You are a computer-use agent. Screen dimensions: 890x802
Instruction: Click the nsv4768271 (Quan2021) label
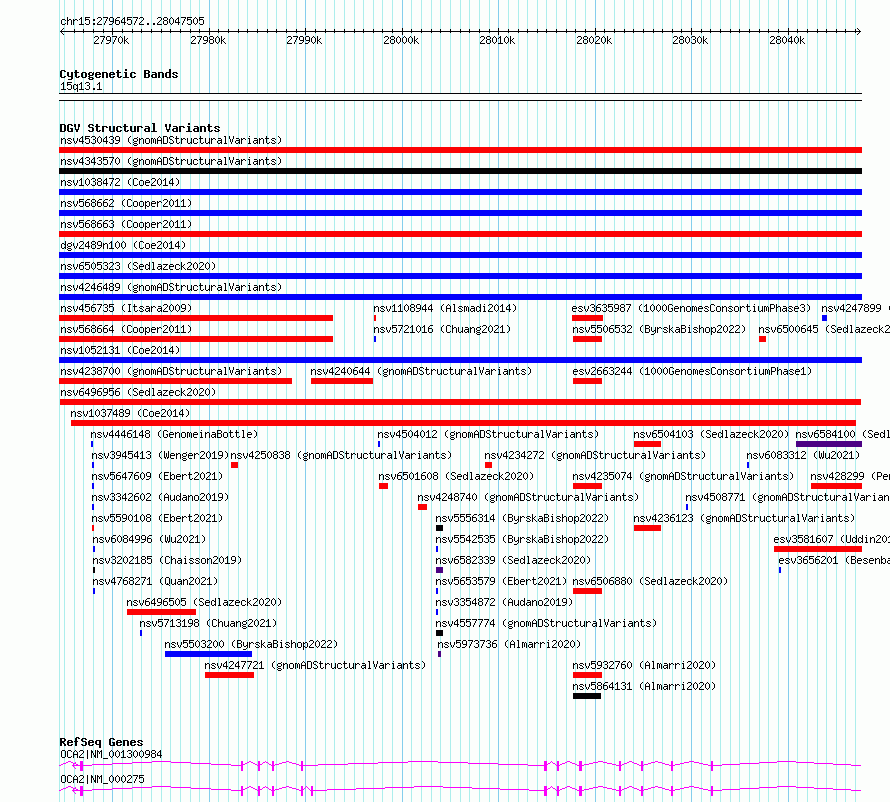click(155, 581)
